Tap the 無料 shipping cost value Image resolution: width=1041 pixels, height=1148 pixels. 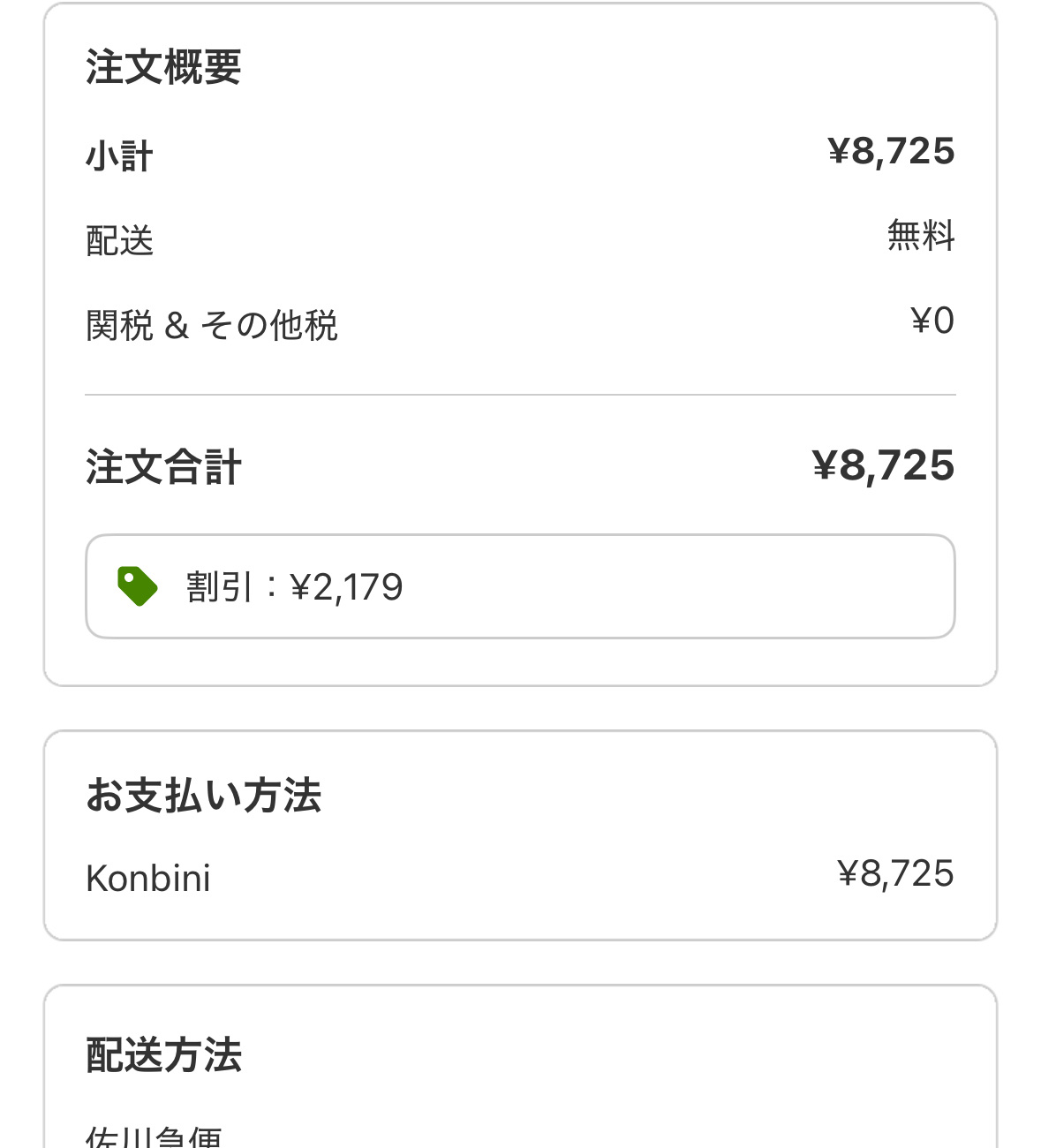click(x=920, y=237)
